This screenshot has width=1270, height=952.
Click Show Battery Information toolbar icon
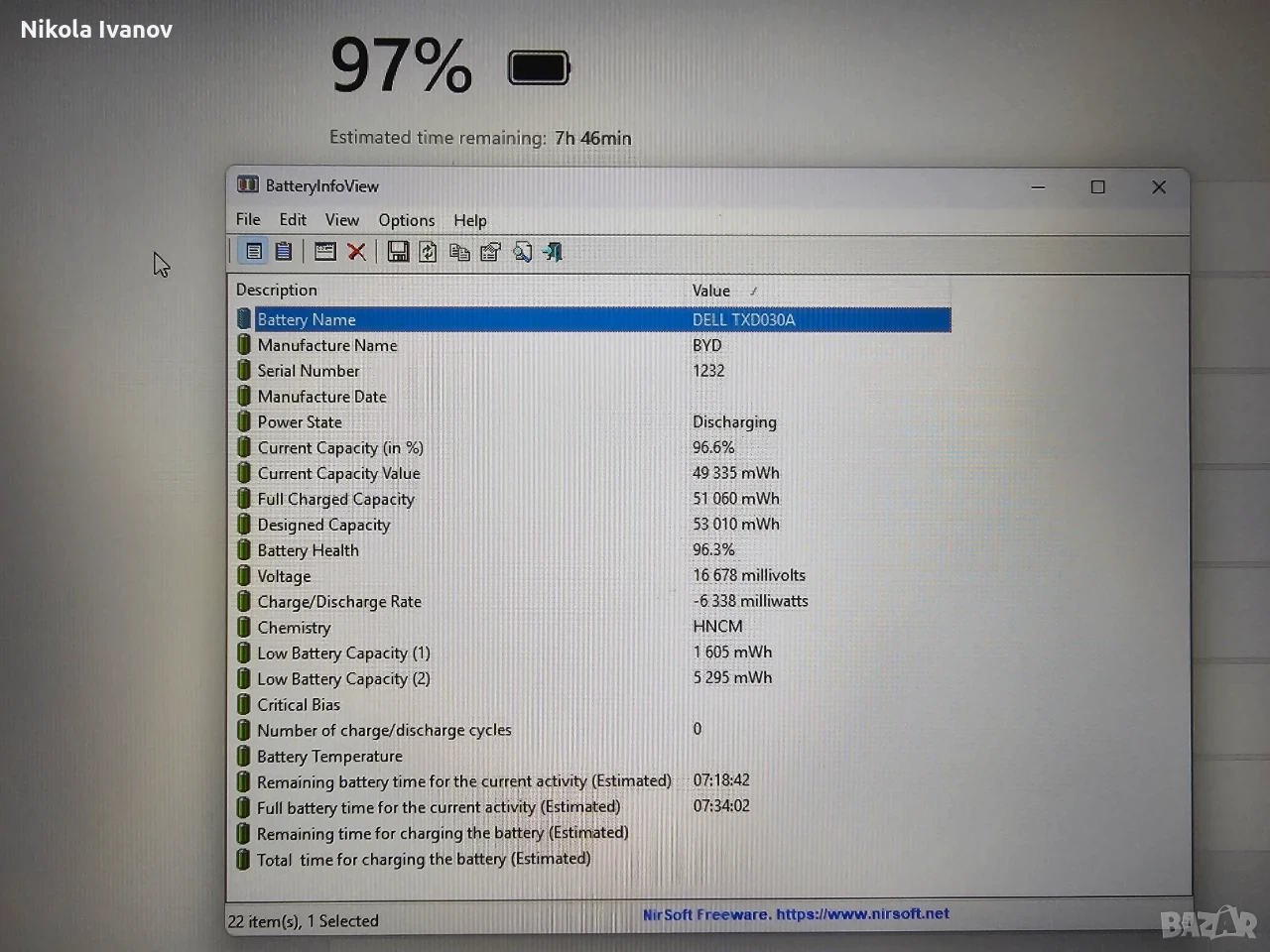[x=254, y=252]
